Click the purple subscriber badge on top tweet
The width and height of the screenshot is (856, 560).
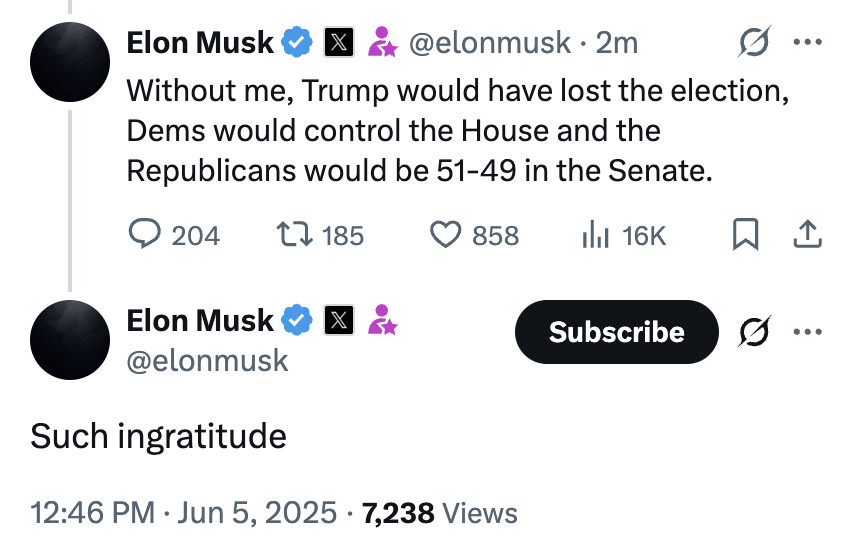coord(382,42)
